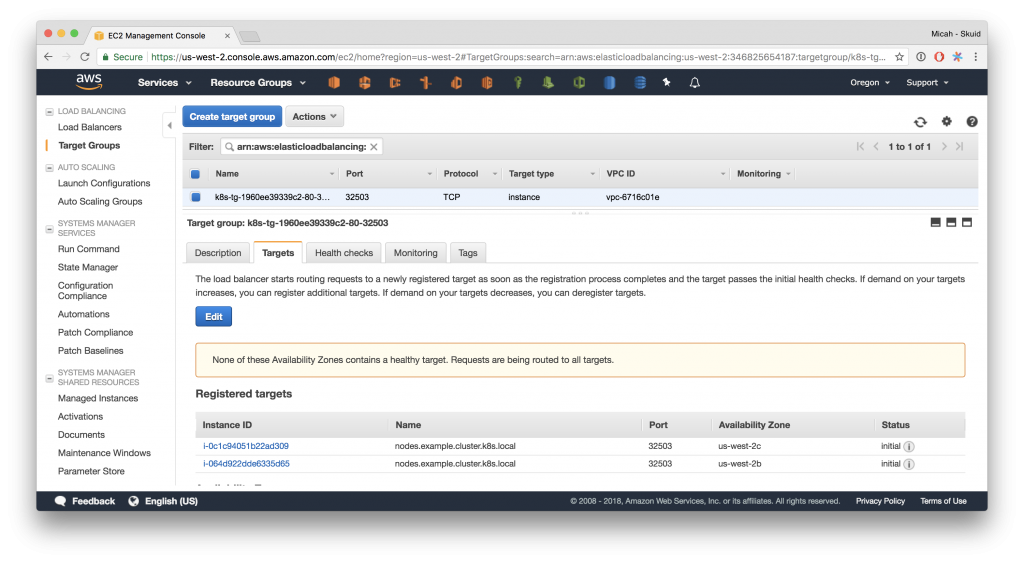Screen dimensions: 1024x563
Task: Show status info for us-west-2b target
Action: click(x=909, y=464)
